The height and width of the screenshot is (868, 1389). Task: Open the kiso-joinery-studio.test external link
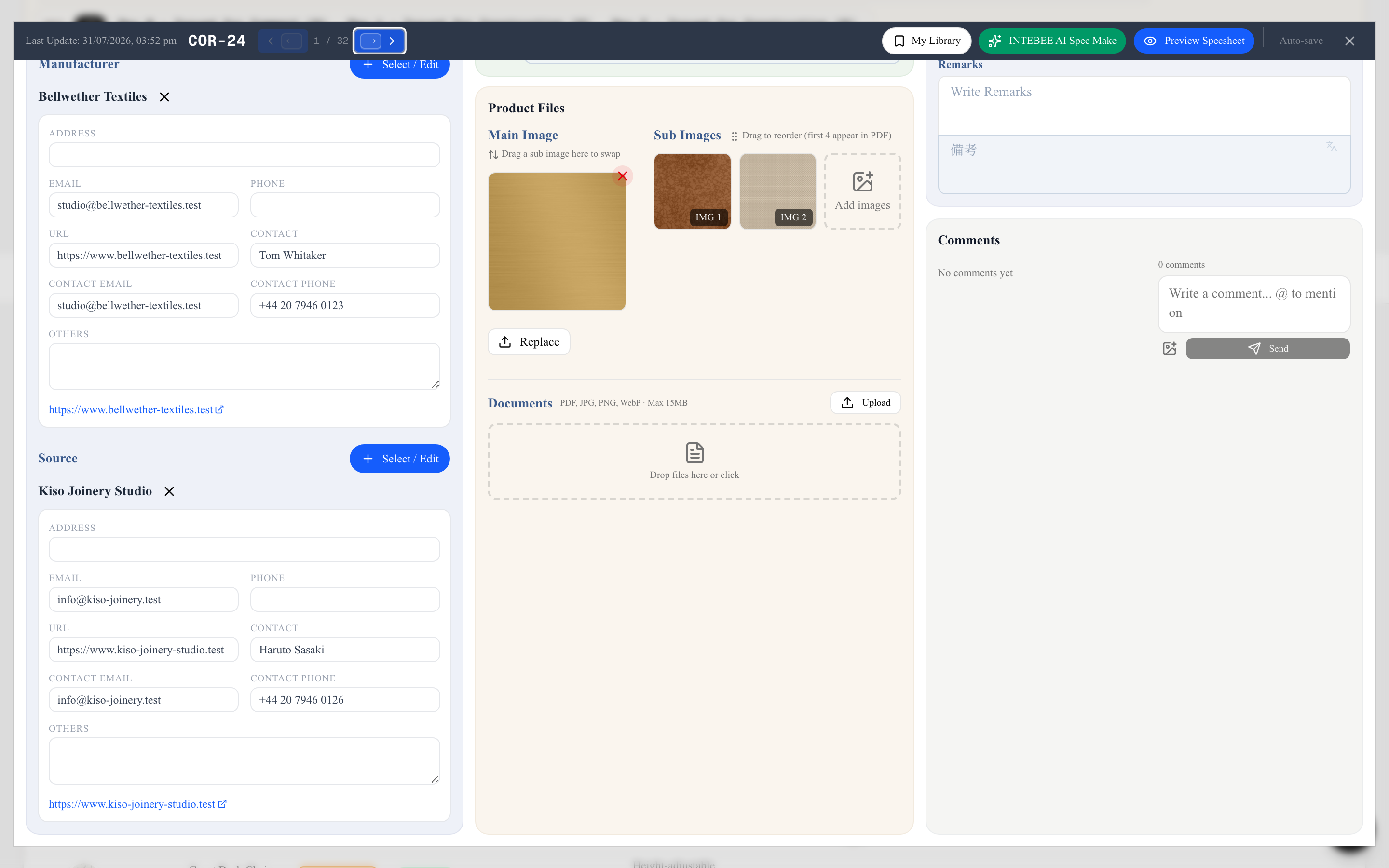[138, 804]
